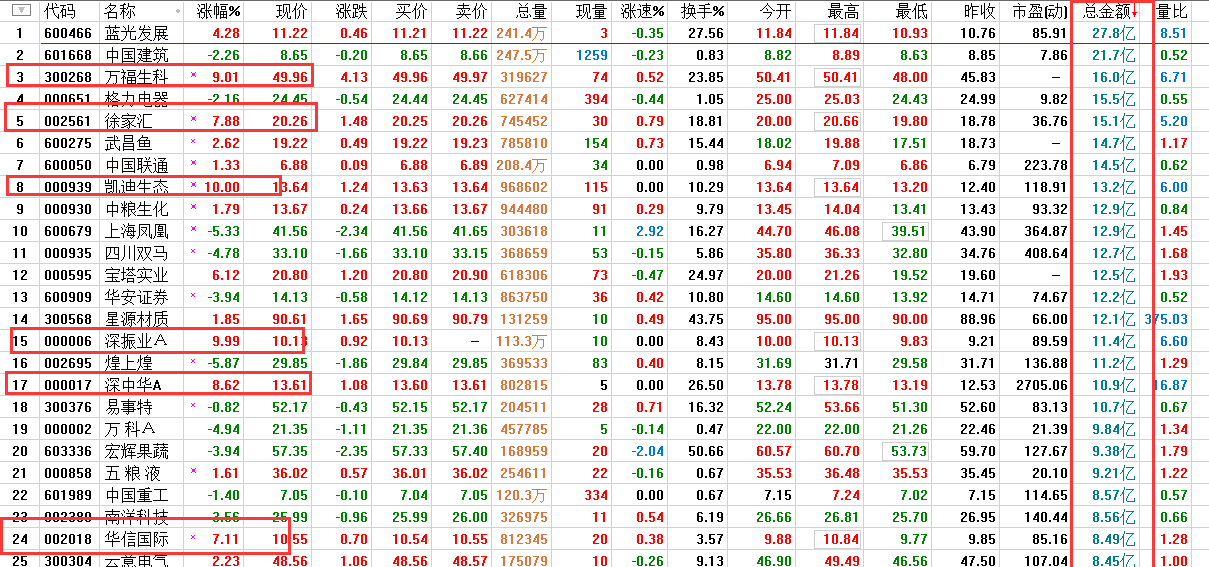This screenshot has height=567, width=1209.
Task: Select 深中华A stock name
Action: 133,385
